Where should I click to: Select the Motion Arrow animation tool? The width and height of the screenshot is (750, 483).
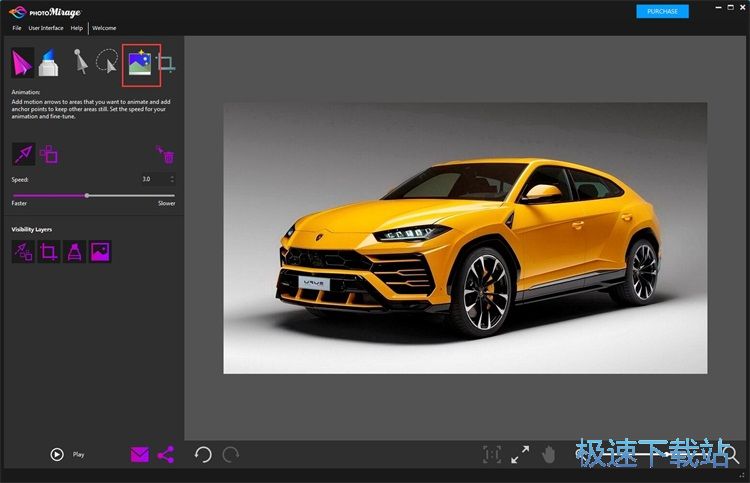(22, 63)
